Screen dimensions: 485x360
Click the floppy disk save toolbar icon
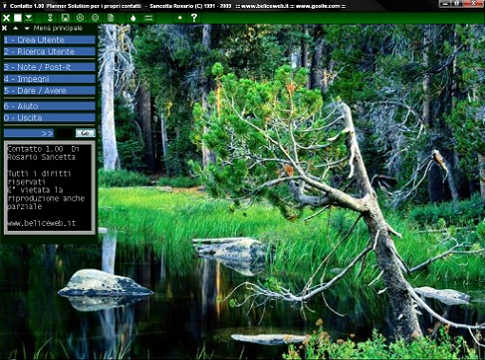65,18
